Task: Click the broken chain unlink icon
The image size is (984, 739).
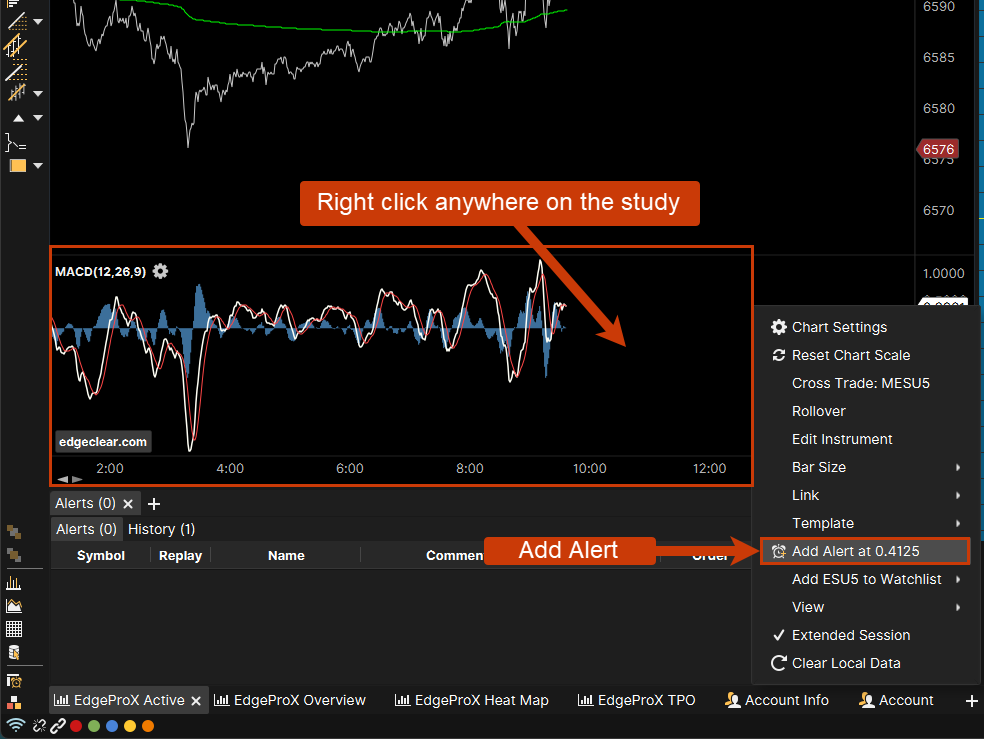Action: tap(39, 725)
